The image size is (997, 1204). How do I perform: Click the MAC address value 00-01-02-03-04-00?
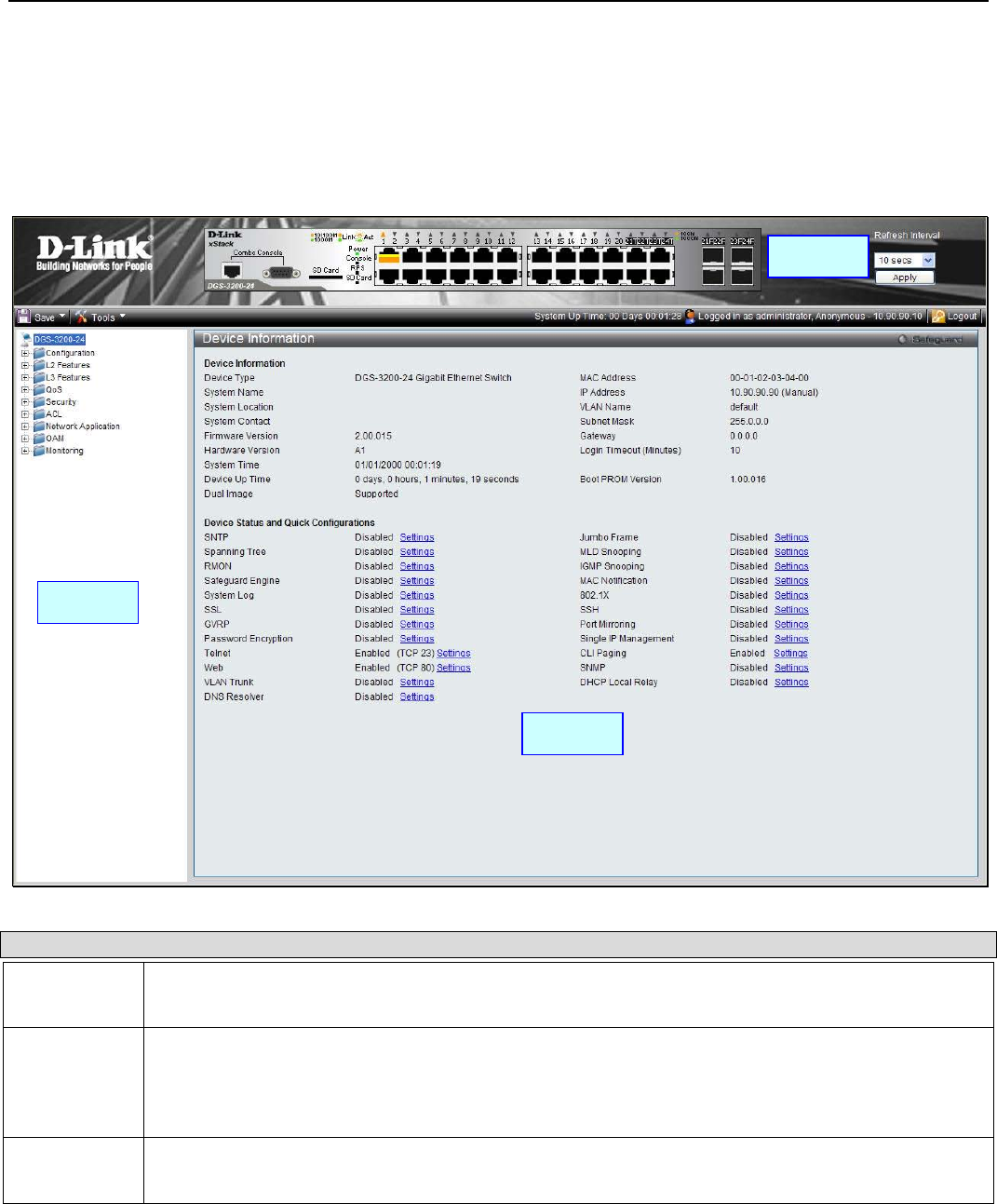pyautogui.click(x=769, y=378)
